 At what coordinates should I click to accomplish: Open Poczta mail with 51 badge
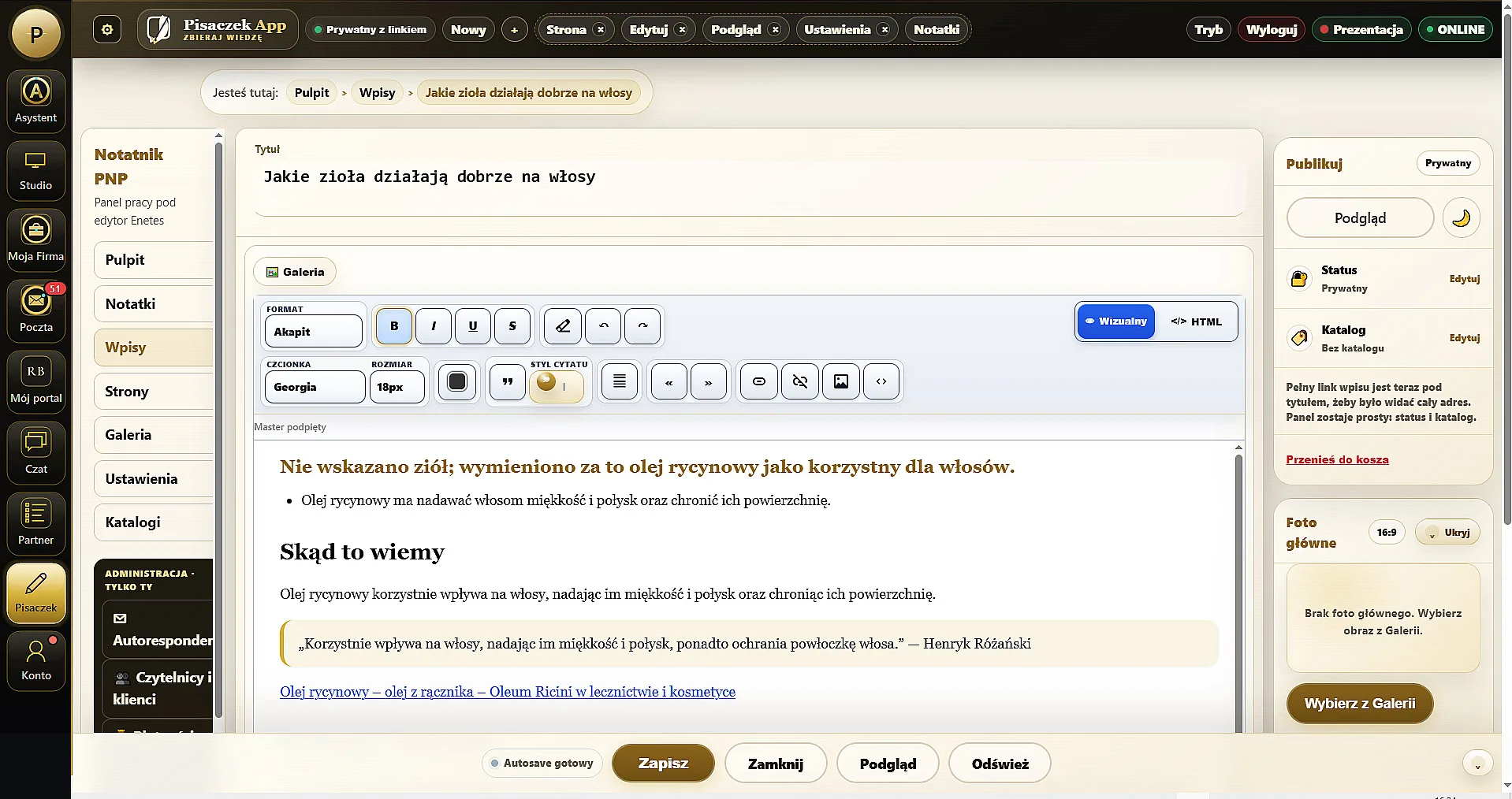click(35, 310)
